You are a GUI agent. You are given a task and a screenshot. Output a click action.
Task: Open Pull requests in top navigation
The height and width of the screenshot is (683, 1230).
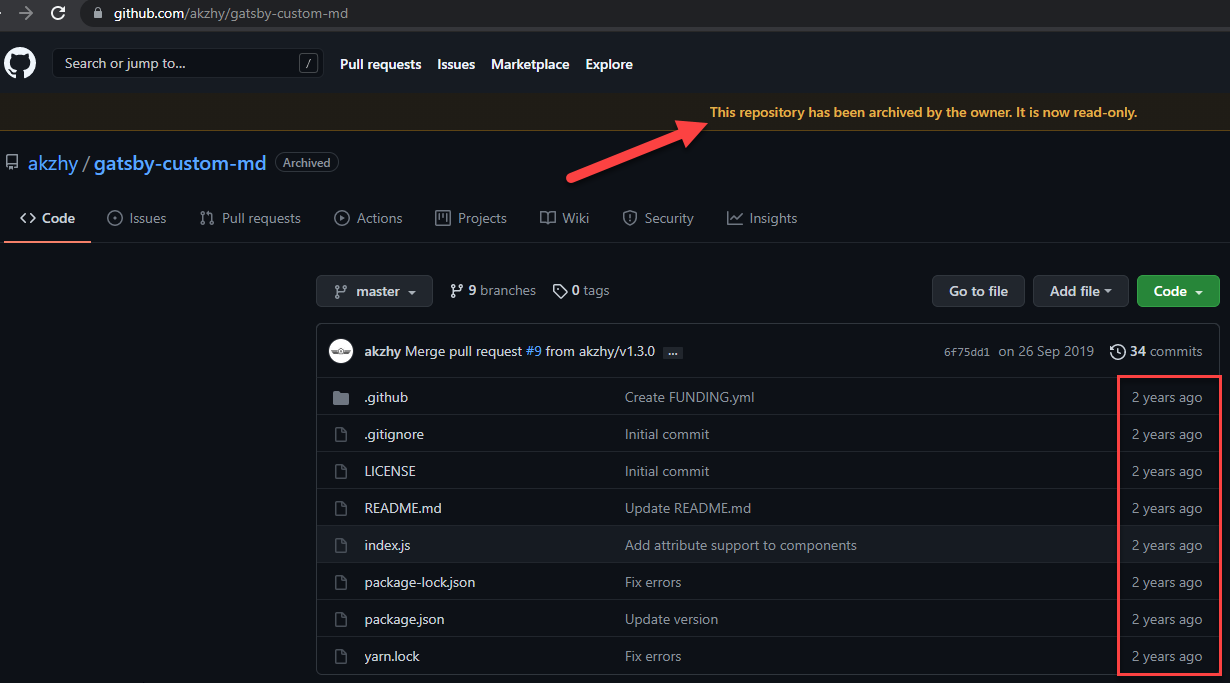380,64
